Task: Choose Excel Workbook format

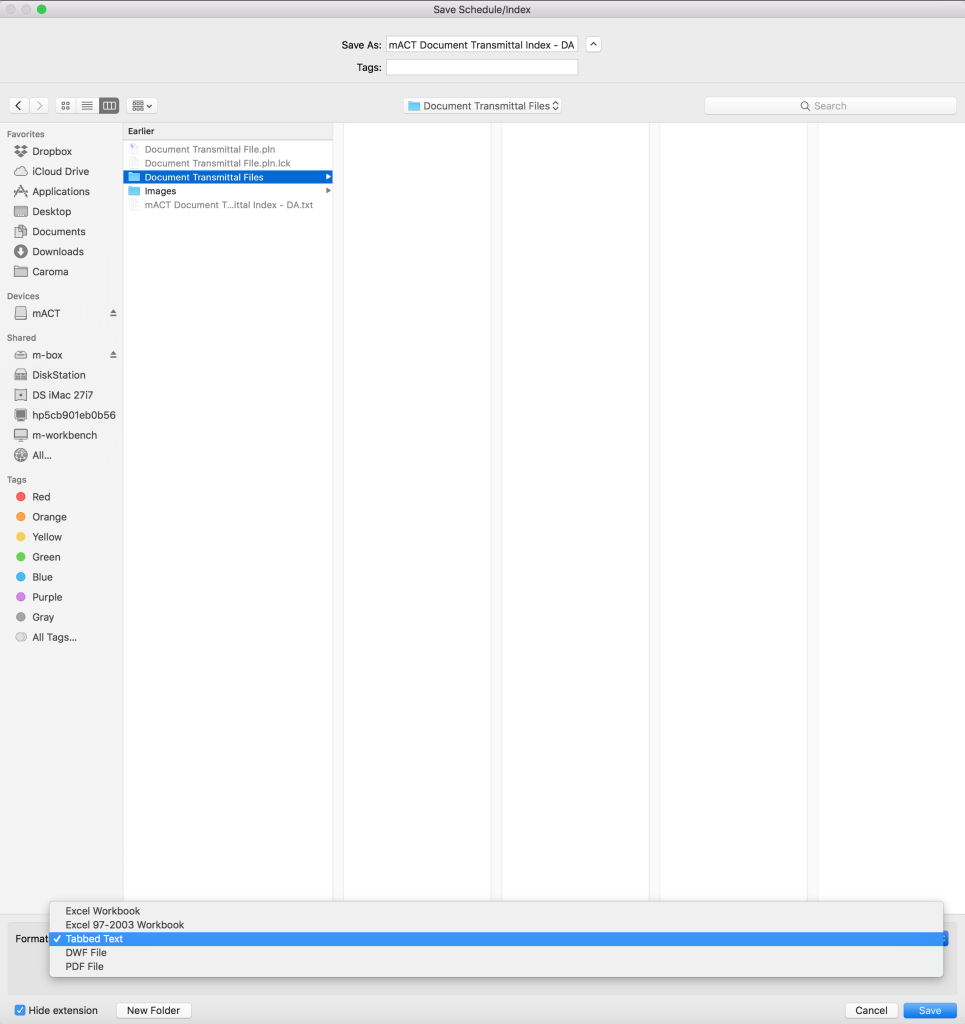Action: [102, 911]
